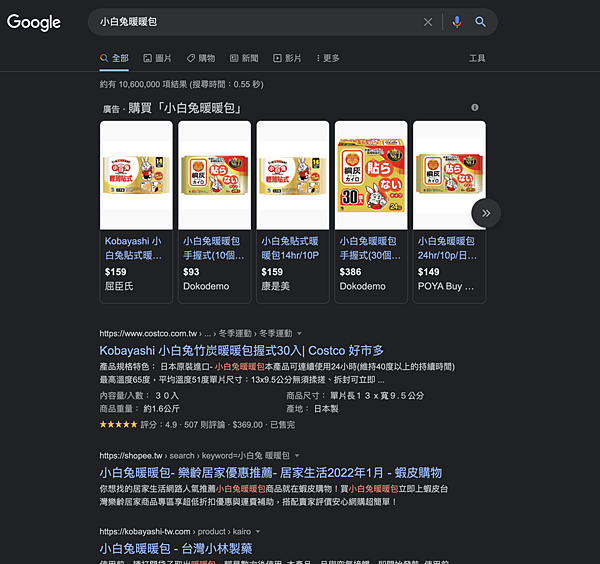Open 小白兔暖暖包 24hr/10p product link
The width and height of the screenshot is (600, 564).
(447, 248)
